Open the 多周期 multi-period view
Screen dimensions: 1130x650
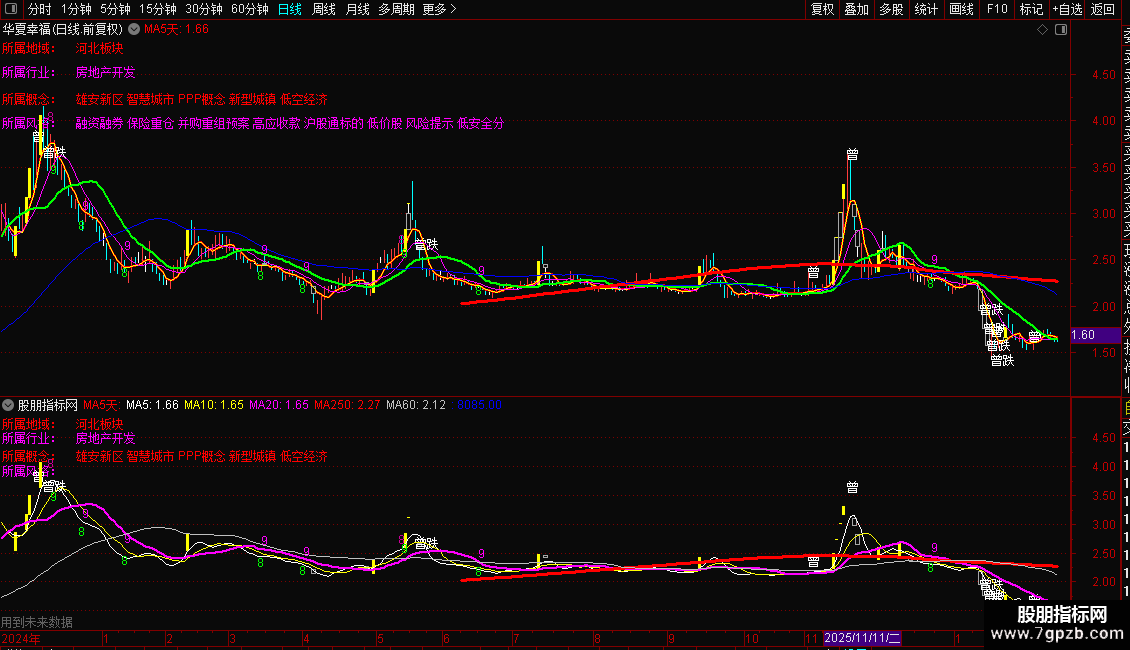coord(396,9)
